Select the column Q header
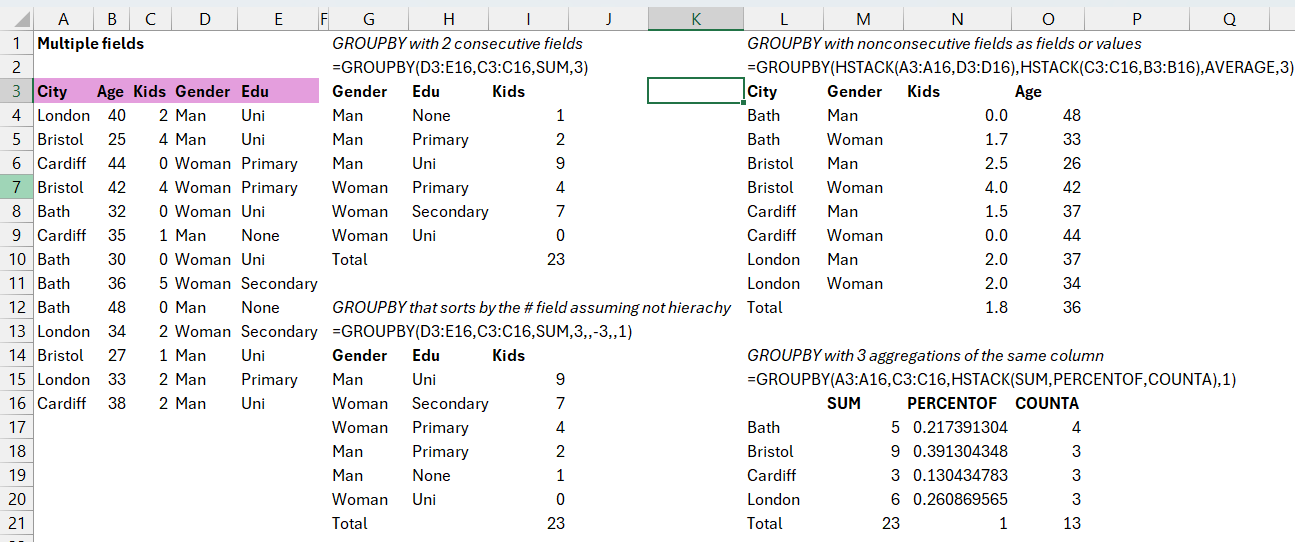The image size is (1295, 542). (1229, 19)
